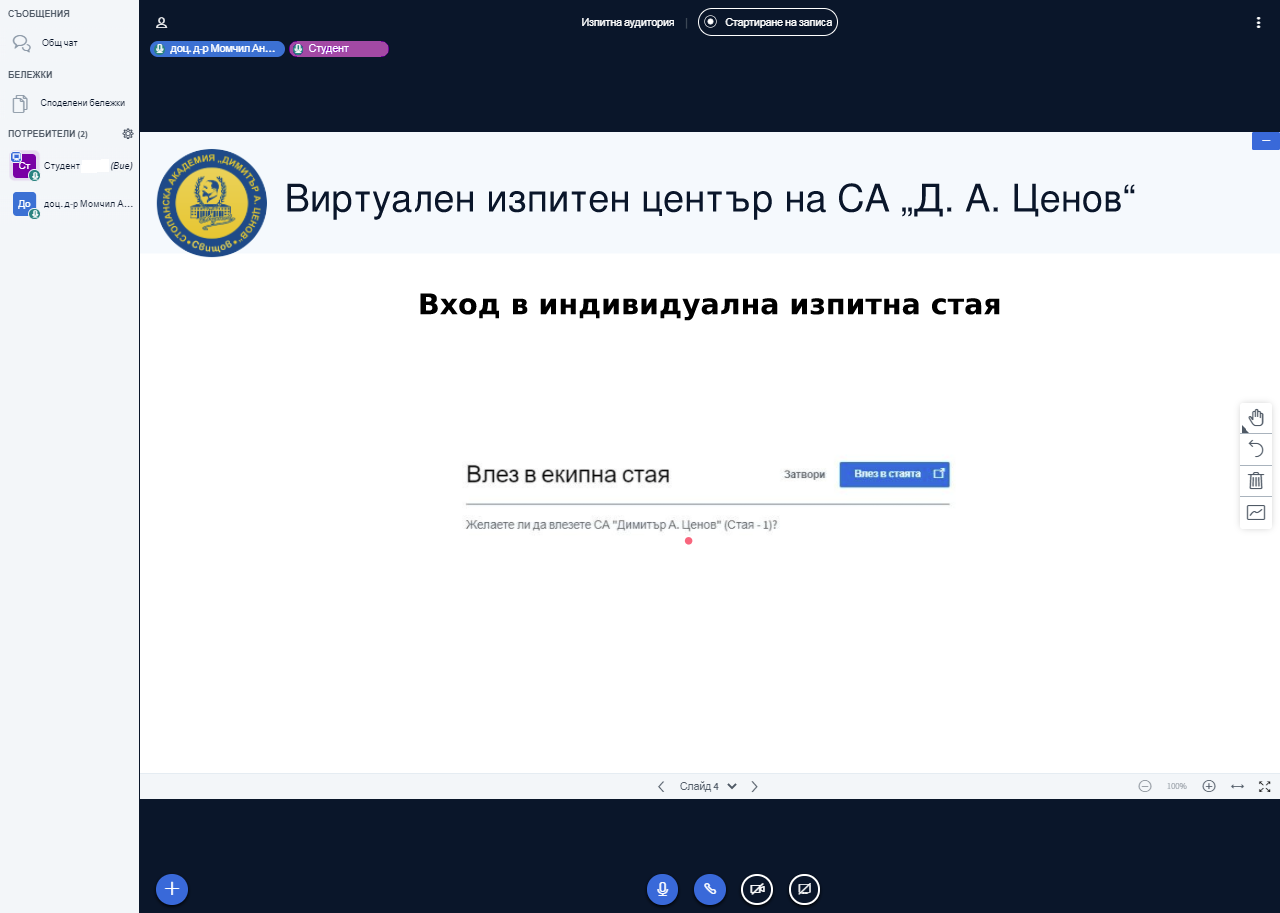Click Затвори on the slide
The width and height of the screenshot is (1280, 913).
coord(805,474)
